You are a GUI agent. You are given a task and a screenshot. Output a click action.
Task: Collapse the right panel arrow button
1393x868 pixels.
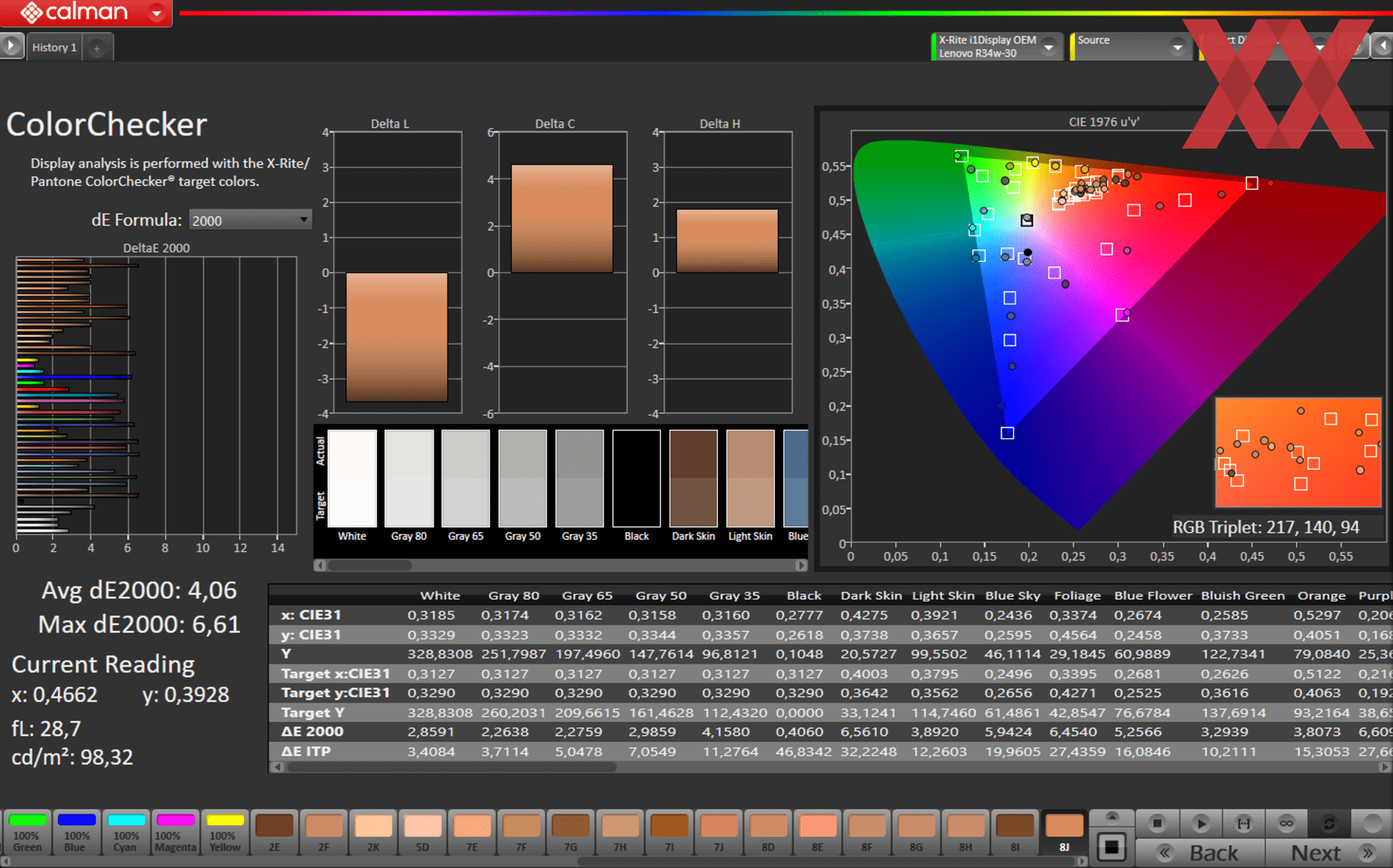tap(1382, 46)
